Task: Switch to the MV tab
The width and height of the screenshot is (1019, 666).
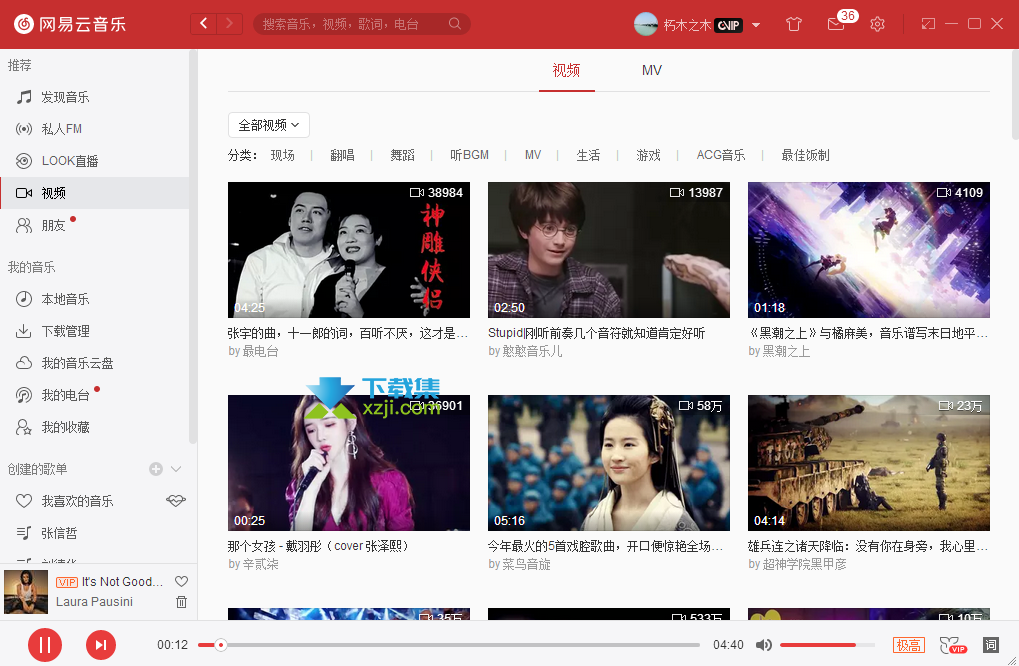Action: point(652,70)
